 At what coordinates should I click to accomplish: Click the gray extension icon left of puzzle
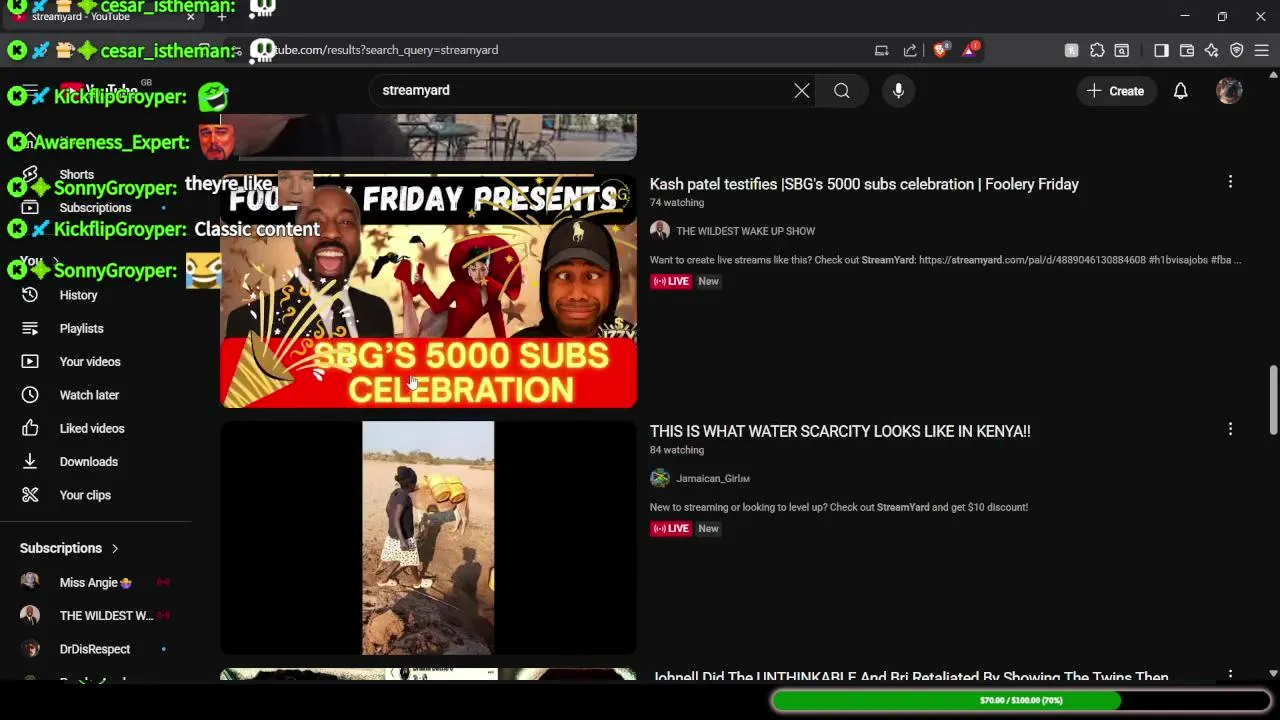(x=1071, y=50)
